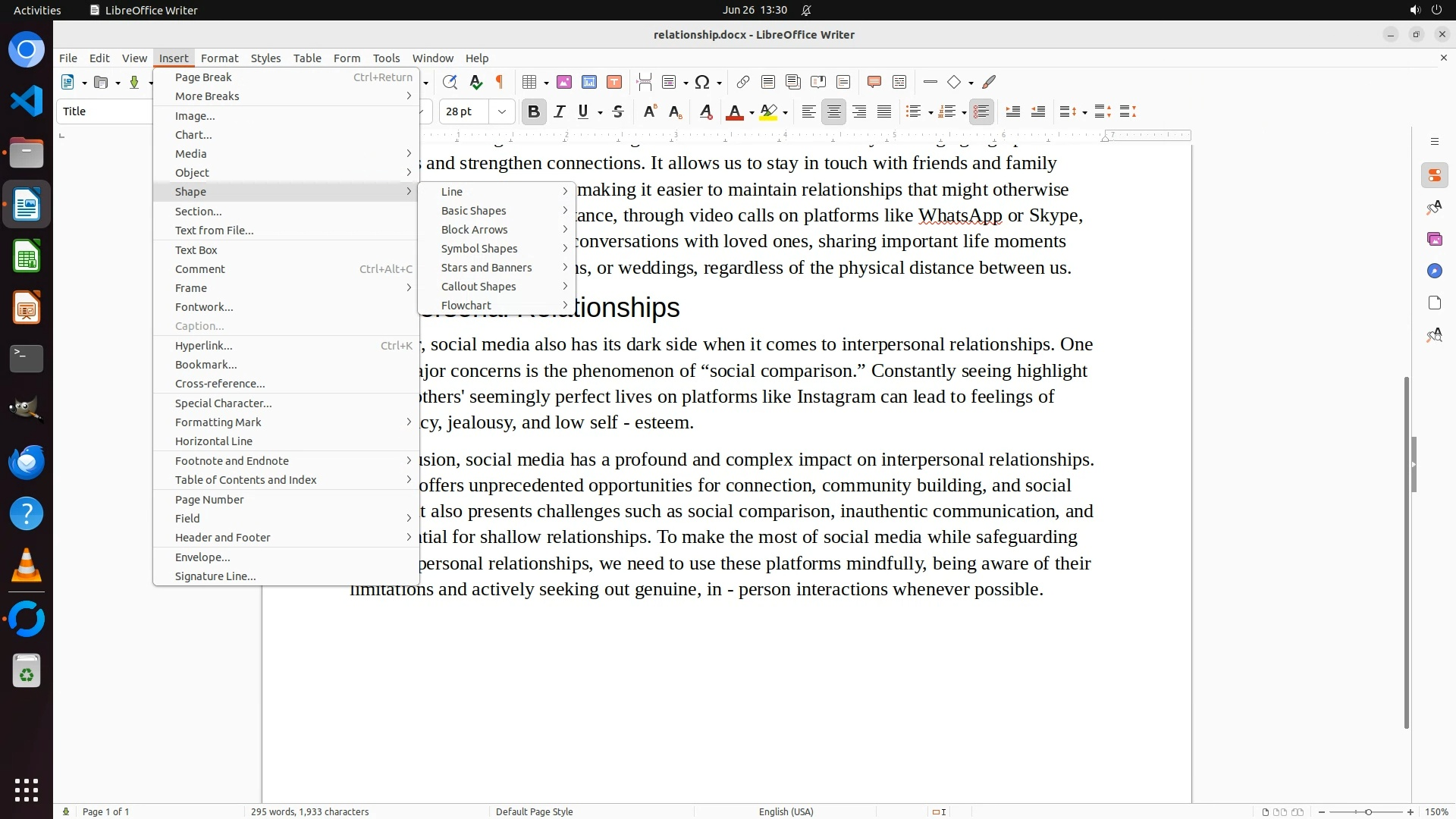Click the Insert Special Character omega icon
The image size is (1456, 819).
(702, 82)
